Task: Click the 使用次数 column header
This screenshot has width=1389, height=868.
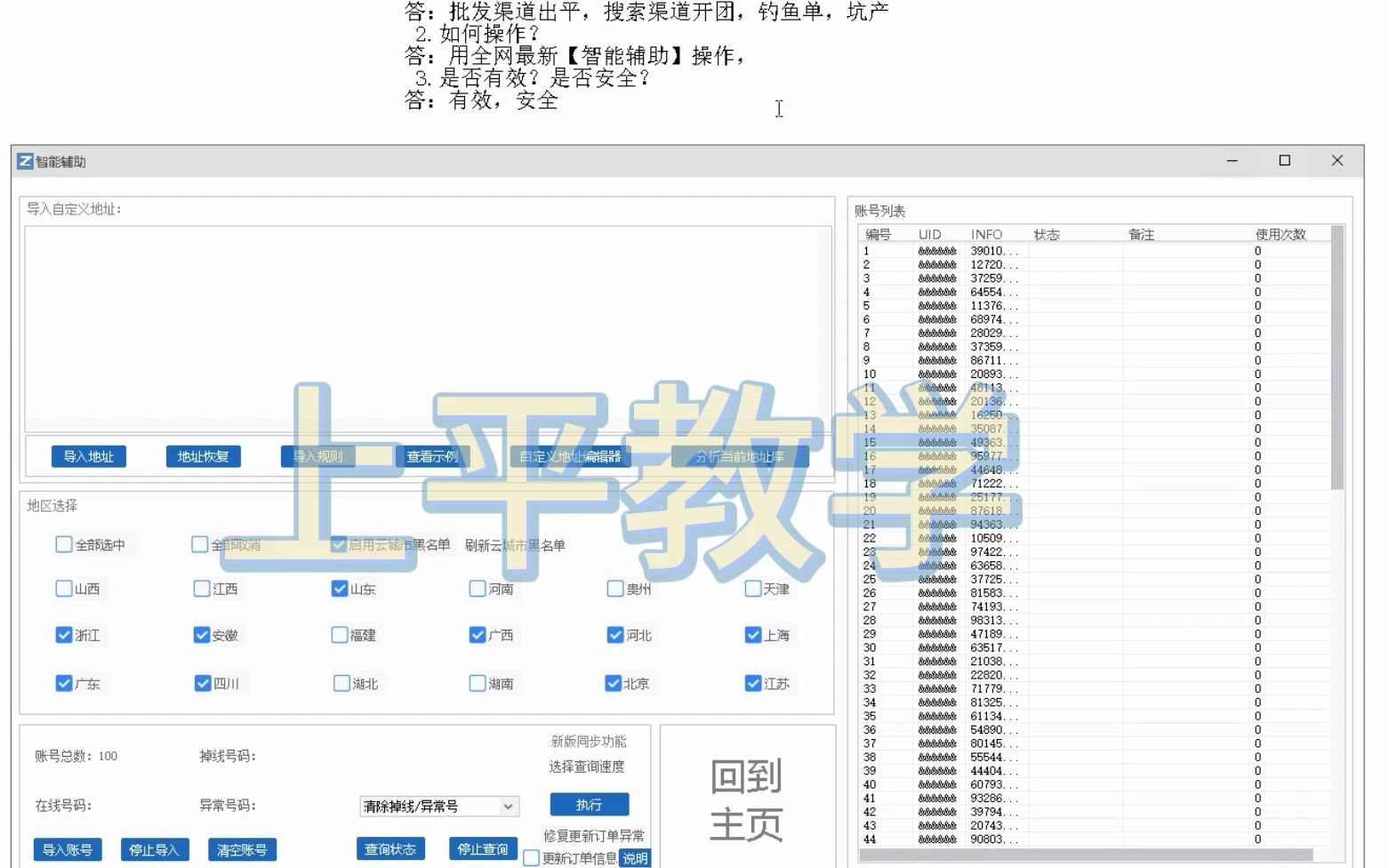Action: [1281, 234]
